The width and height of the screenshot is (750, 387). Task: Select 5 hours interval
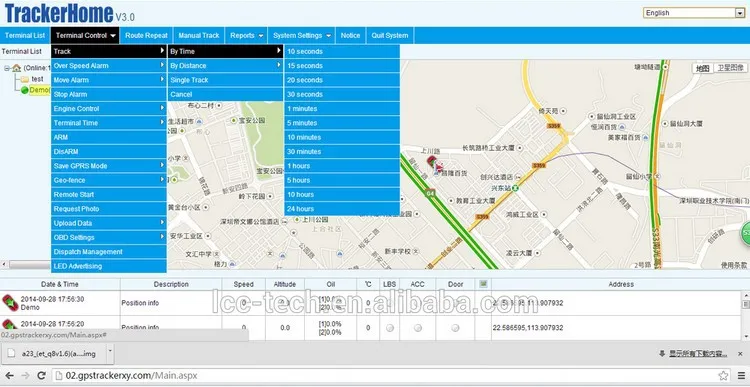pyautogui.click(x=342, y=180)
